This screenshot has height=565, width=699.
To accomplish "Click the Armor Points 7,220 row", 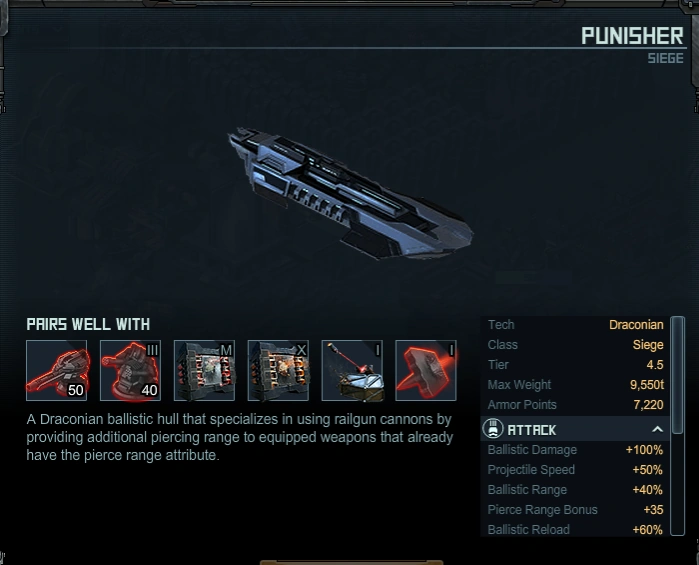I will [x=575, y=404].
